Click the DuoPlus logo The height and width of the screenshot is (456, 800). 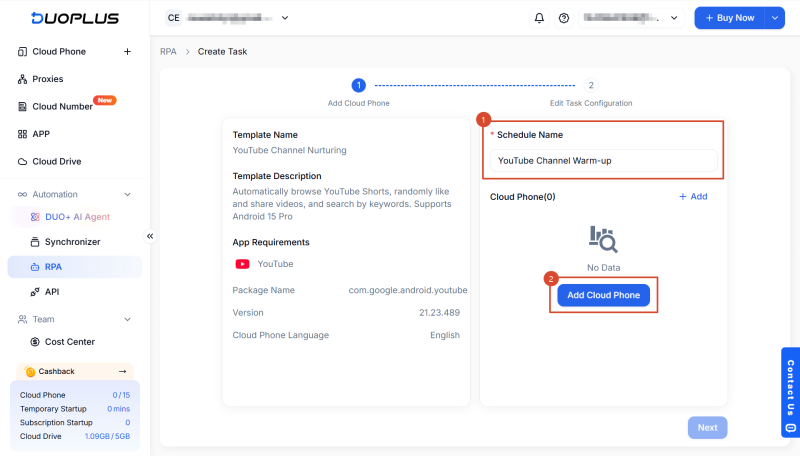tap(75, 18)
